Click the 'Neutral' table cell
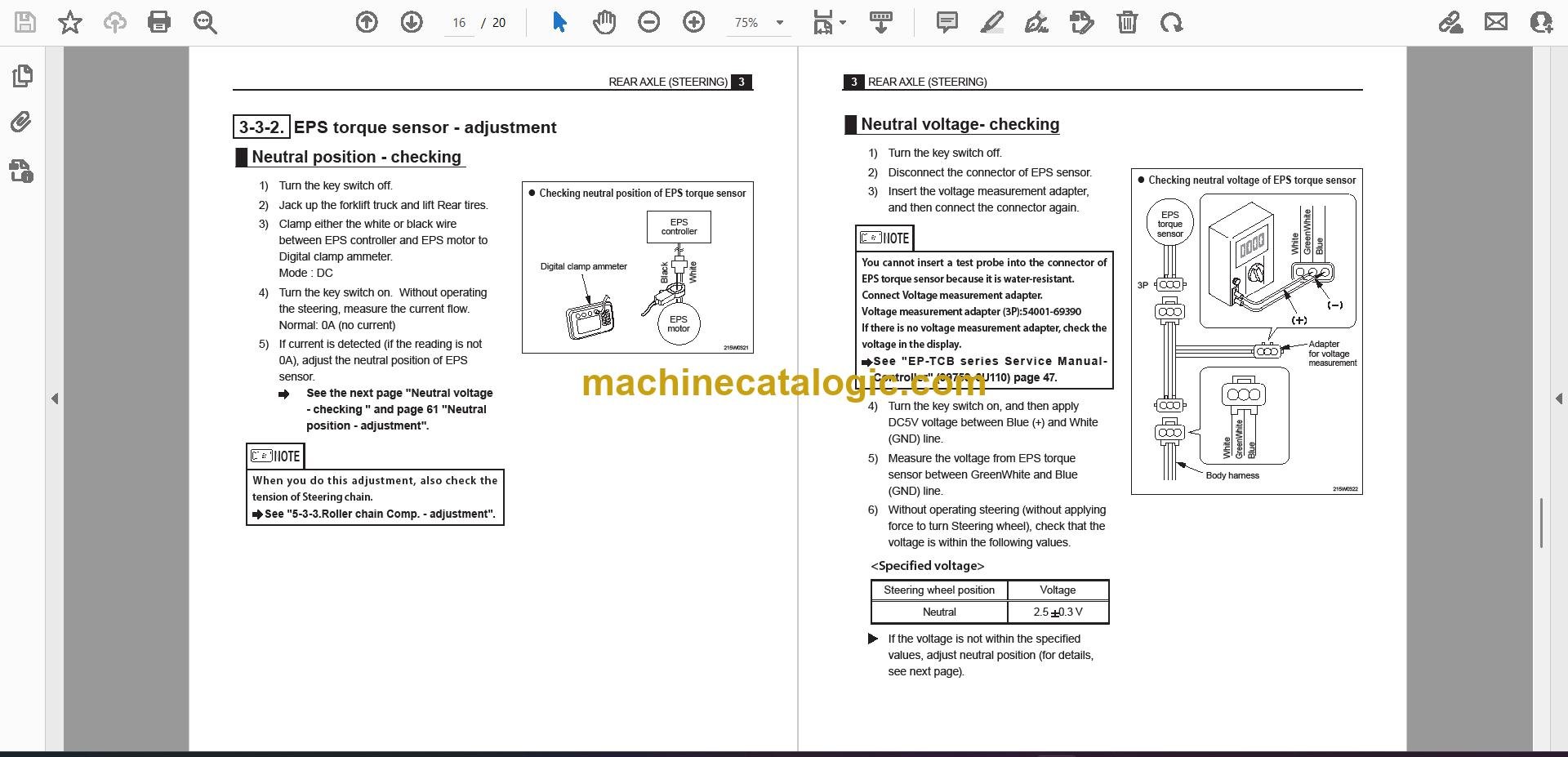The image size is (1568, 757). click(939, 612)
